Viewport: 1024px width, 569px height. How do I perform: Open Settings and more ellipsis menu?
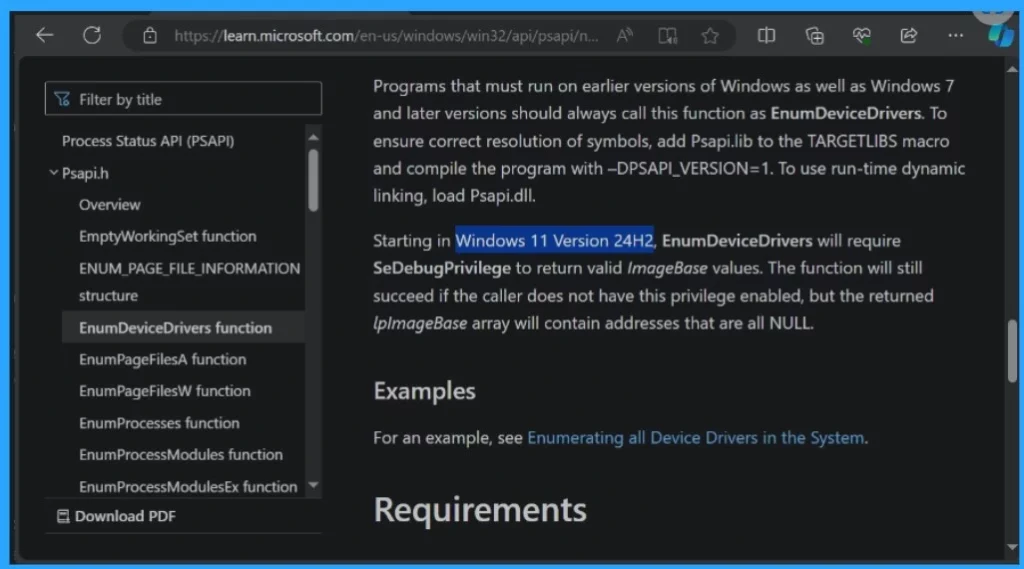coord(955,35)
